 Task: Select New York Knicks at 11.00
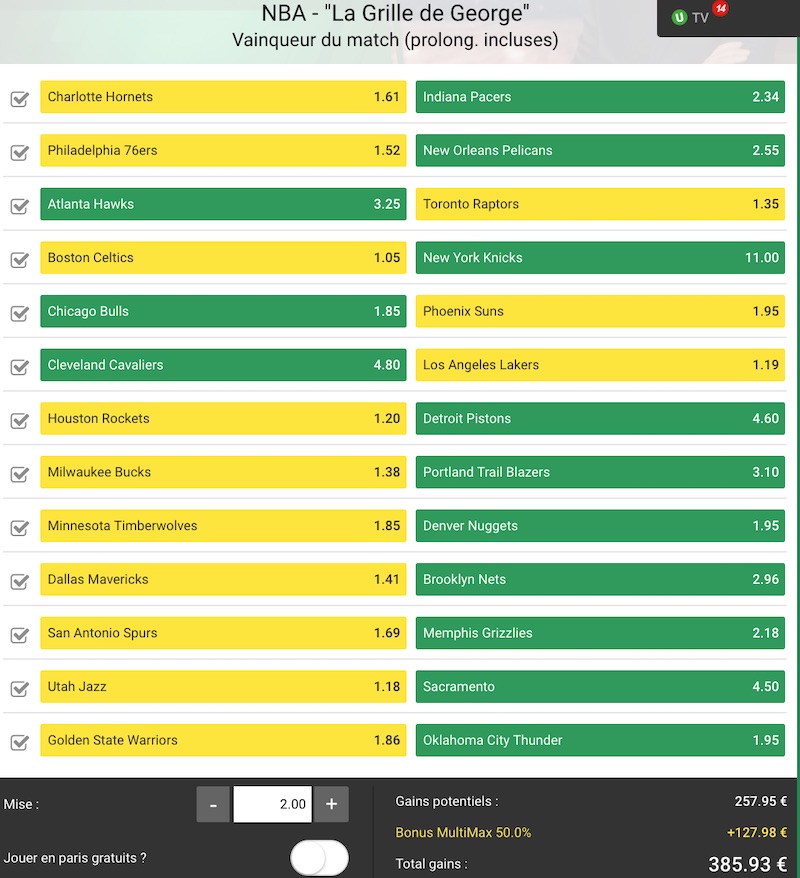coord(600,258)
